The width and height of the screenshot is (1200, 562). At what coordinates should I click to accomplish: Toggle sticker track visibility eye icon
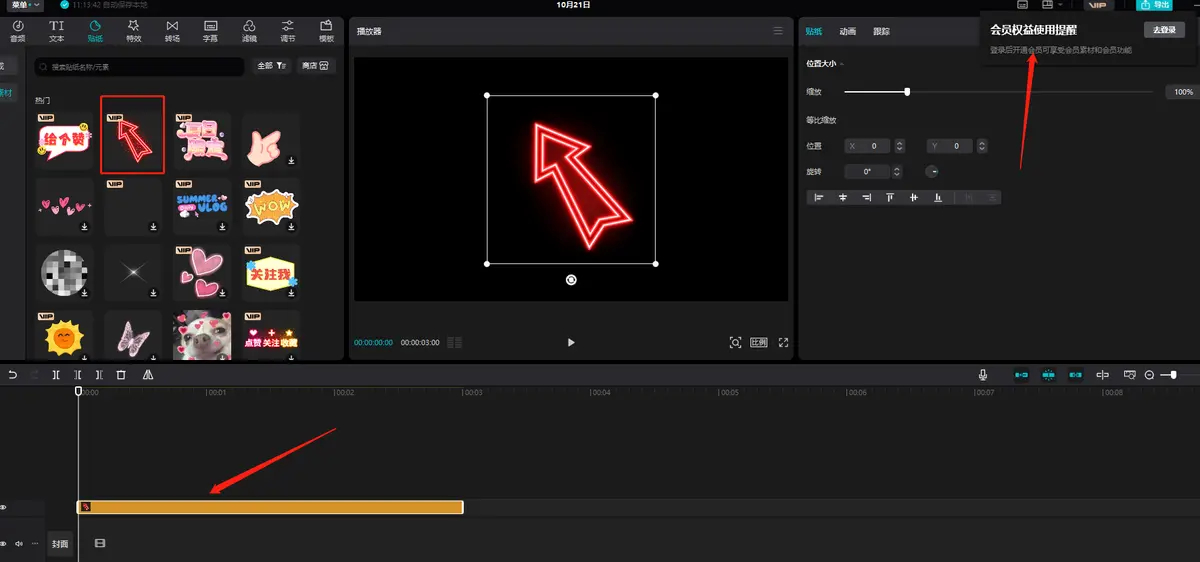(x=4, y=508)
